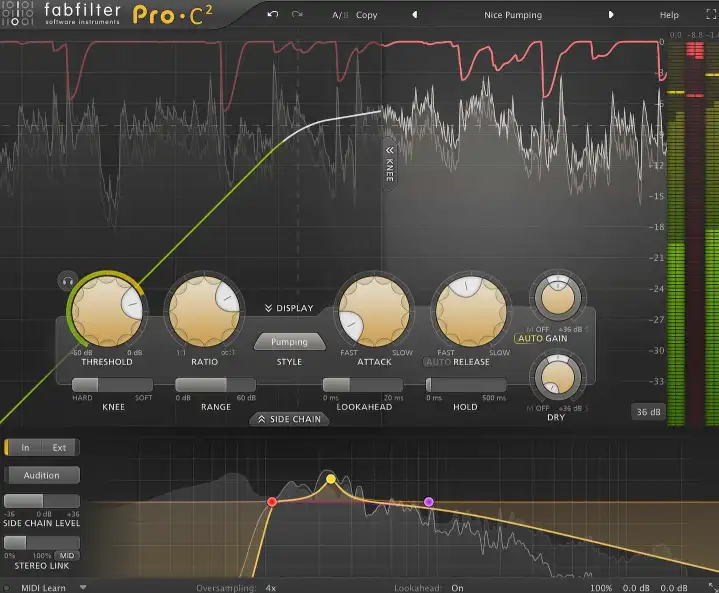
Task: Open the Pumping style selector
Action: click(x=289, y=342)
